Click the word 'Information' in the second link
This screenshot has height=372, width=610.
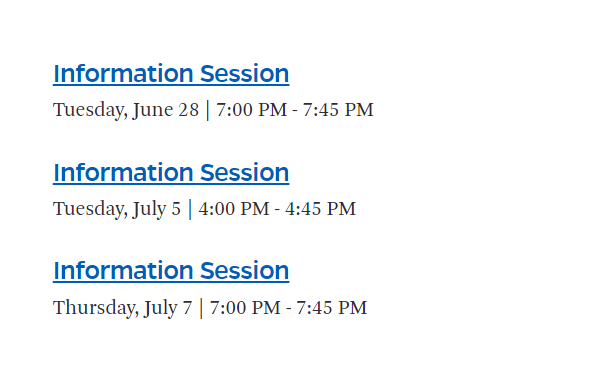(x=123, y=172)
